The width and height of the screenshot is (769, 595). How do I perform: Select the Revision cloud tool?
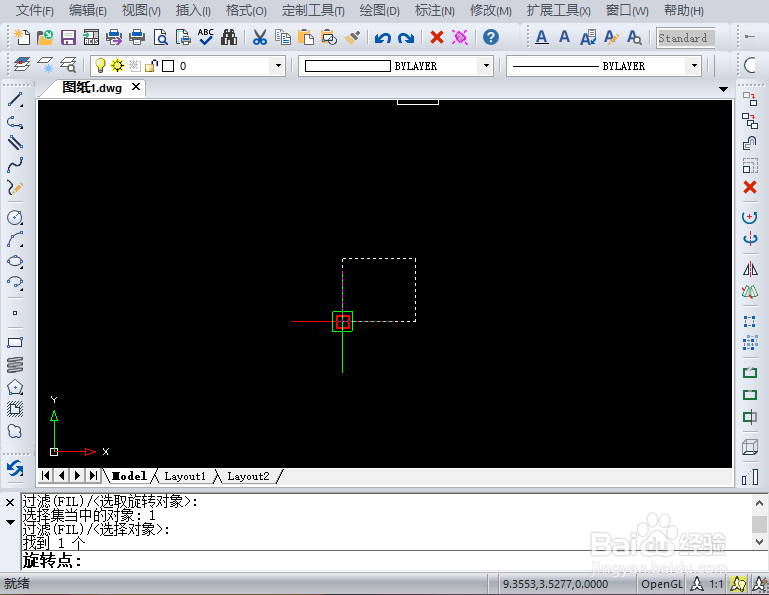(15, 431)
